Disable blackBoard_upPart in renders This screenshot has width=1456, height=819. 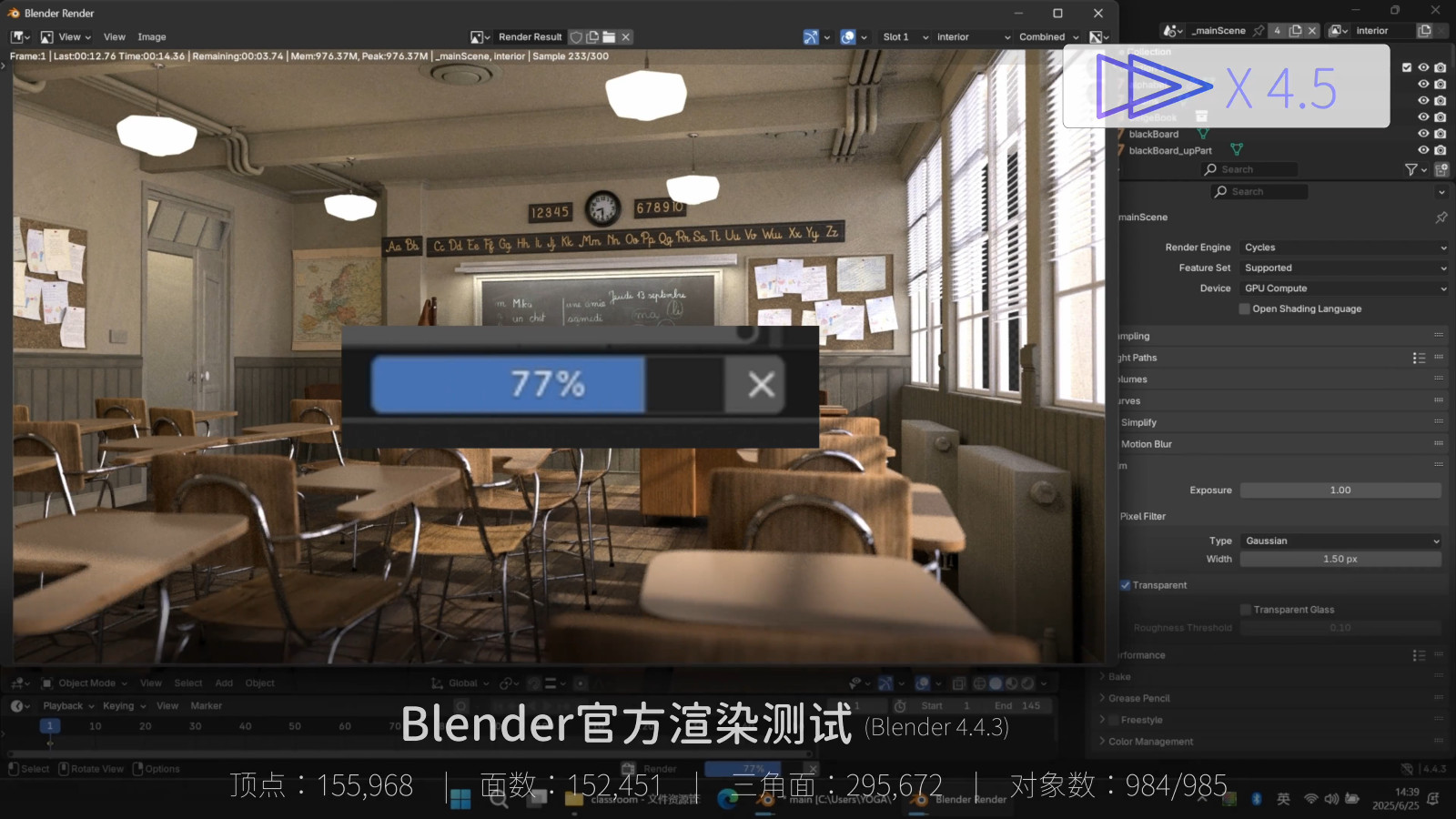[1440, 150]
